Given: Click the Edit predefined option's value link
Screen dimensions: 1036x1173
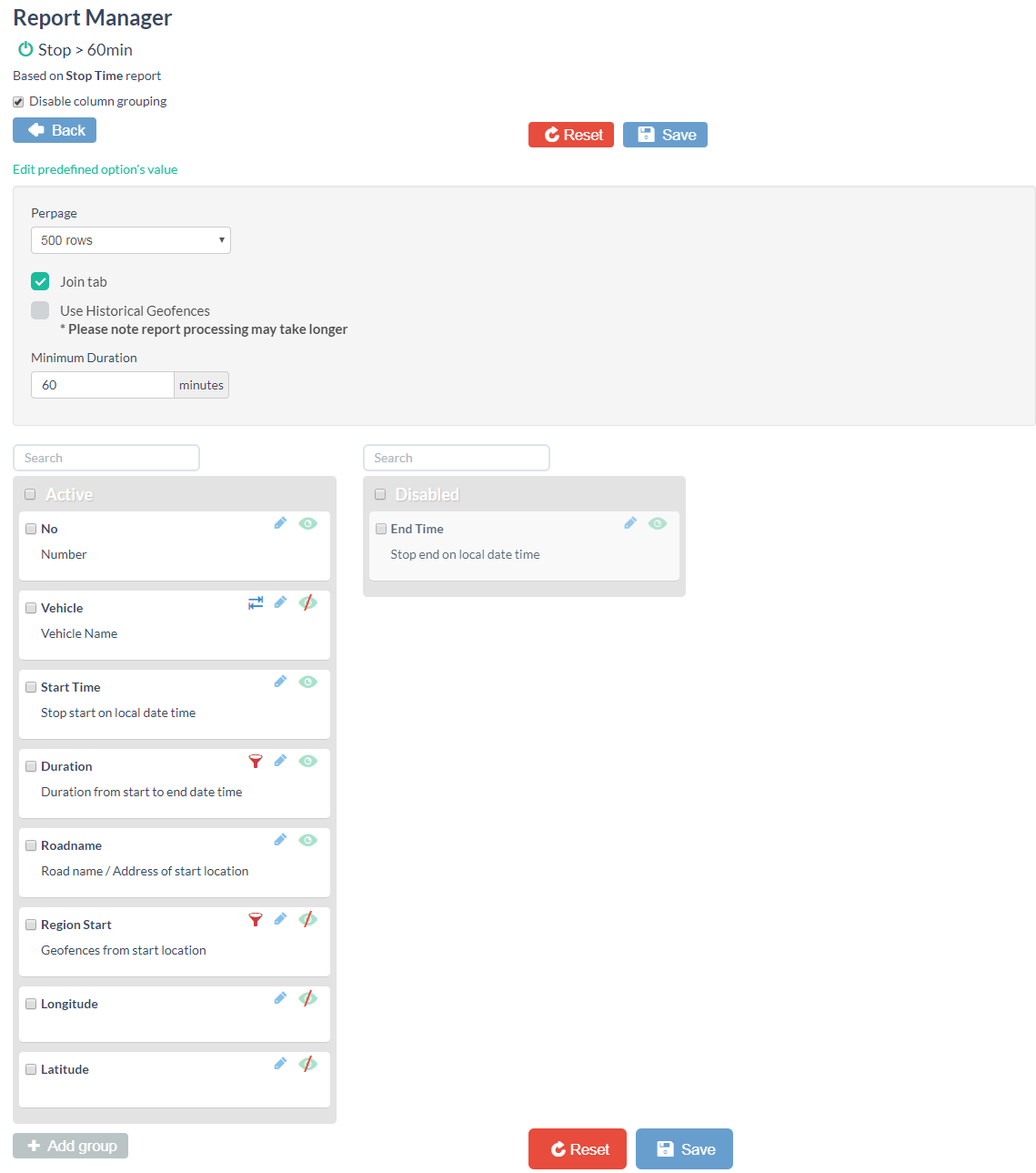Looking at the screenshot, I should 95,169.
